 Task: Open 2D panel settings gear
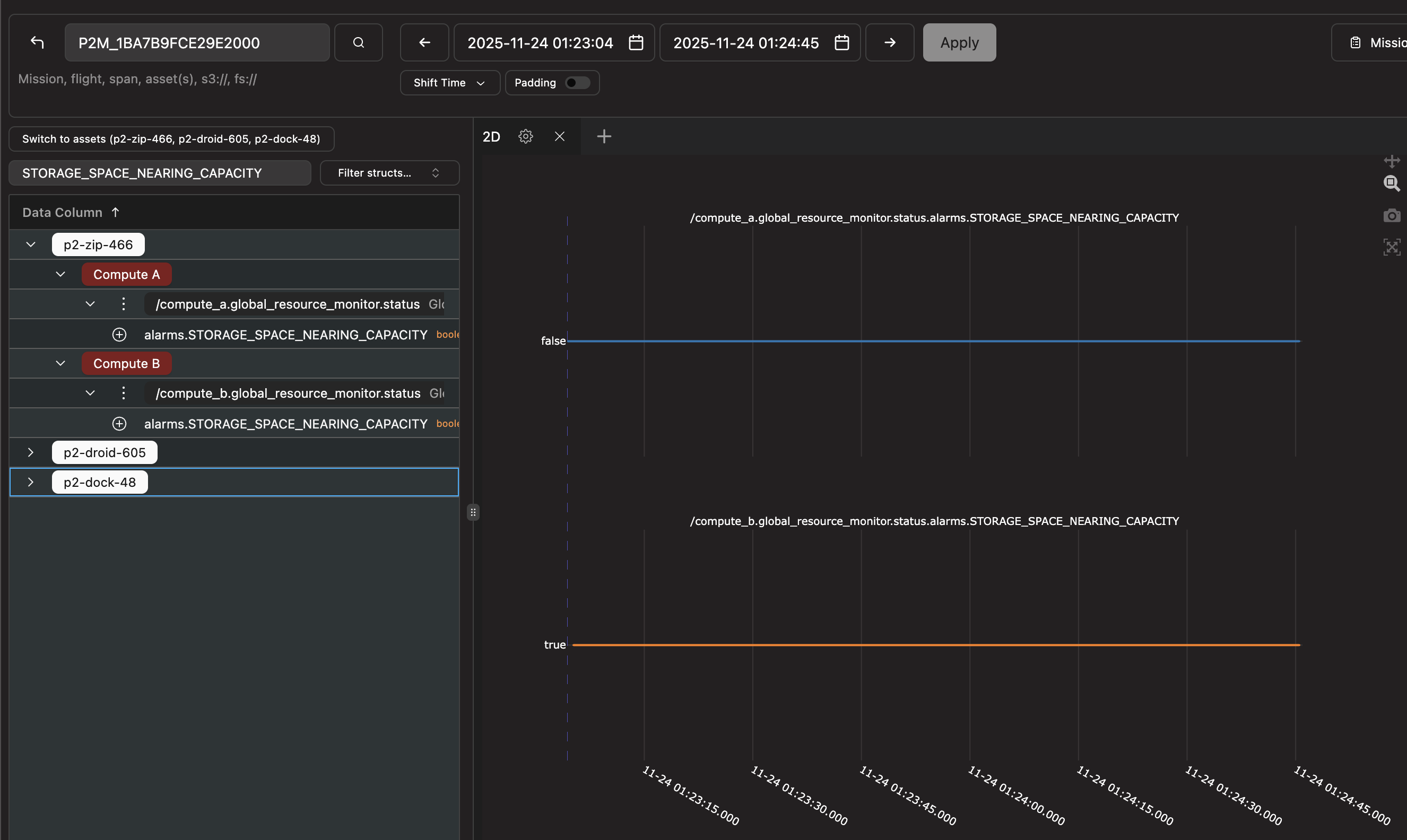(525, 136)
